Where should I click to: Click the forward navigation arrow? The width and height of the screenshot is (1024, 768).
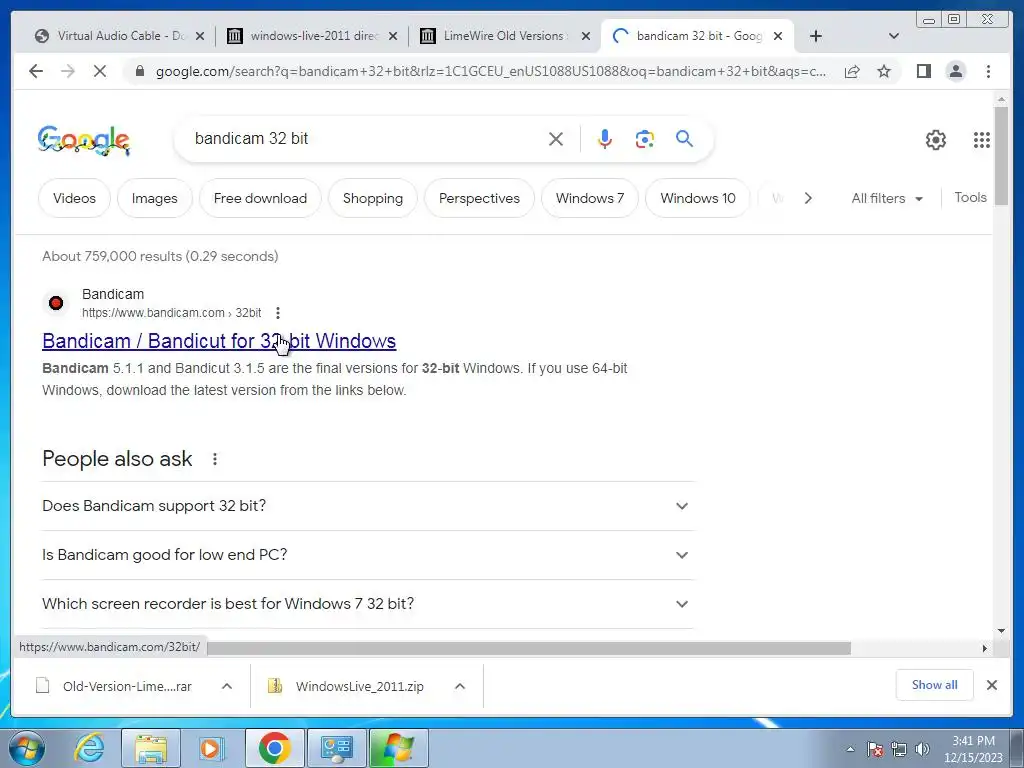click(68, 71)
